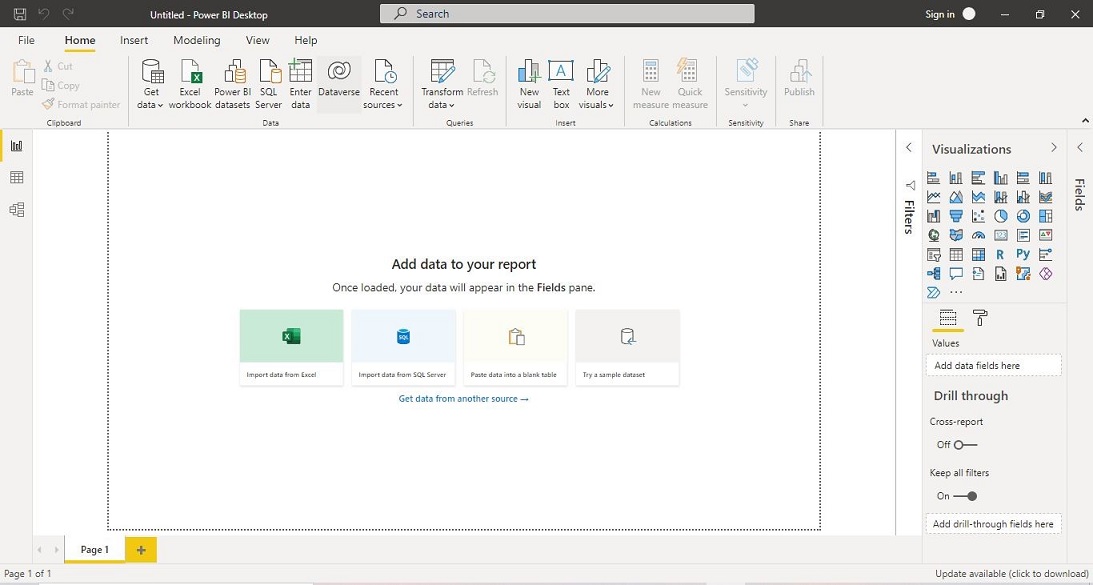Choose the Map globe visualization

[933, 235]
